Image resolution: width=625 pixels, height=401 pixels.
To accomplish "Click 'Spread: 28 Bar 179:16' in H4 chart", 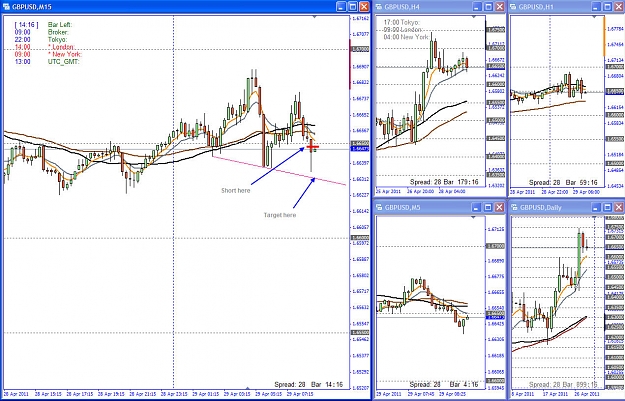I will [x=444, y=182].
